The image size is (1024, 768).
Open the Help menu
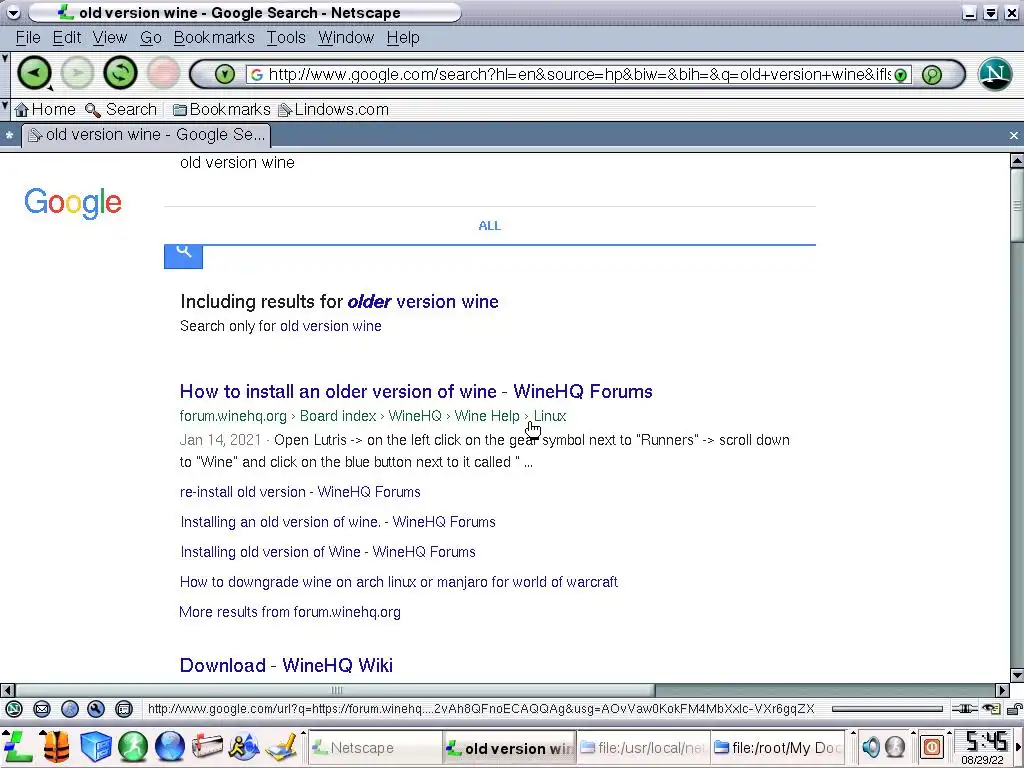tap(403, 38)
